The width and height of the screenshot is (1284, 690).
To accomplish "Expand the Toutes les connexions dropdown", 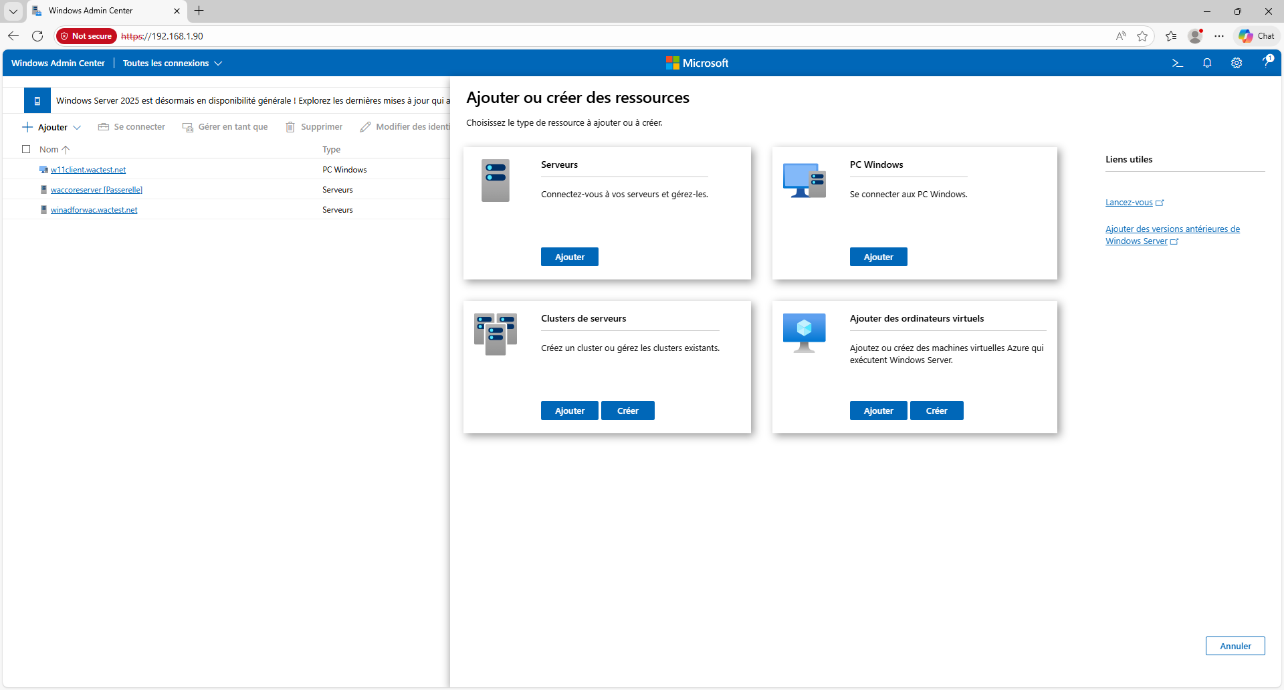I will click(172, 63).
